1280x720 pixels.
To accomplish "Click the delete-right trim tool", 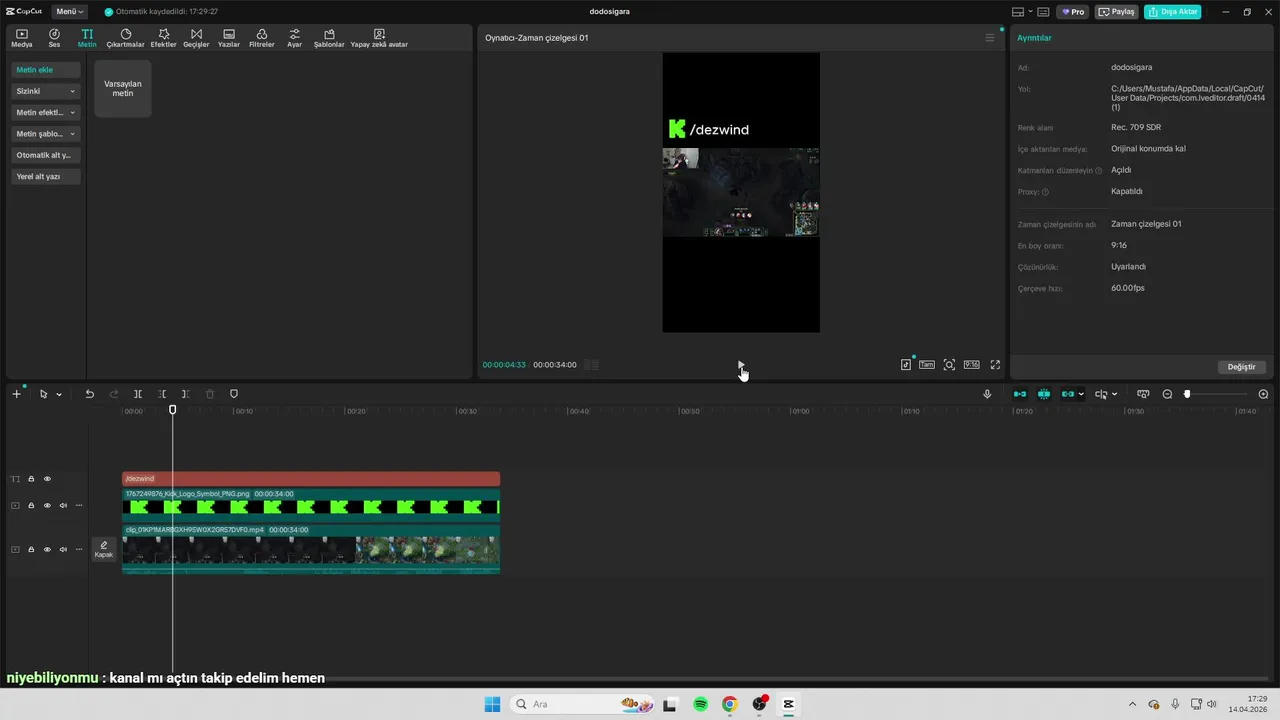I will click(186, 394).
